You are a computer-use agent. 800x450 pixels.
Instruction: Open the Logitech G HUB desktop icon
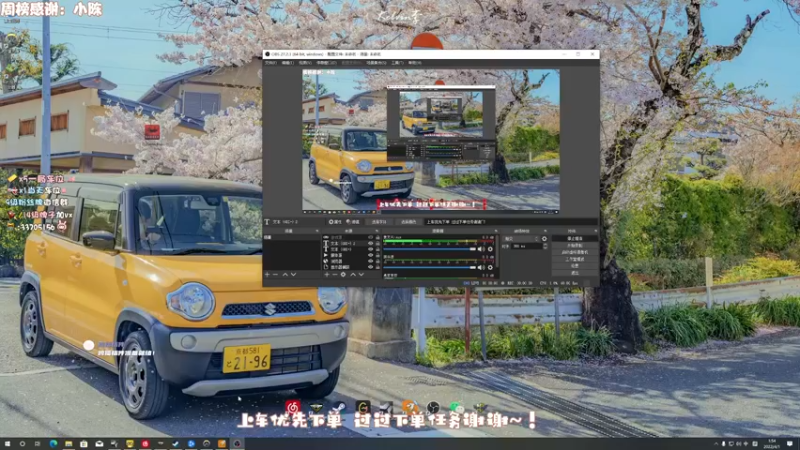363,407
